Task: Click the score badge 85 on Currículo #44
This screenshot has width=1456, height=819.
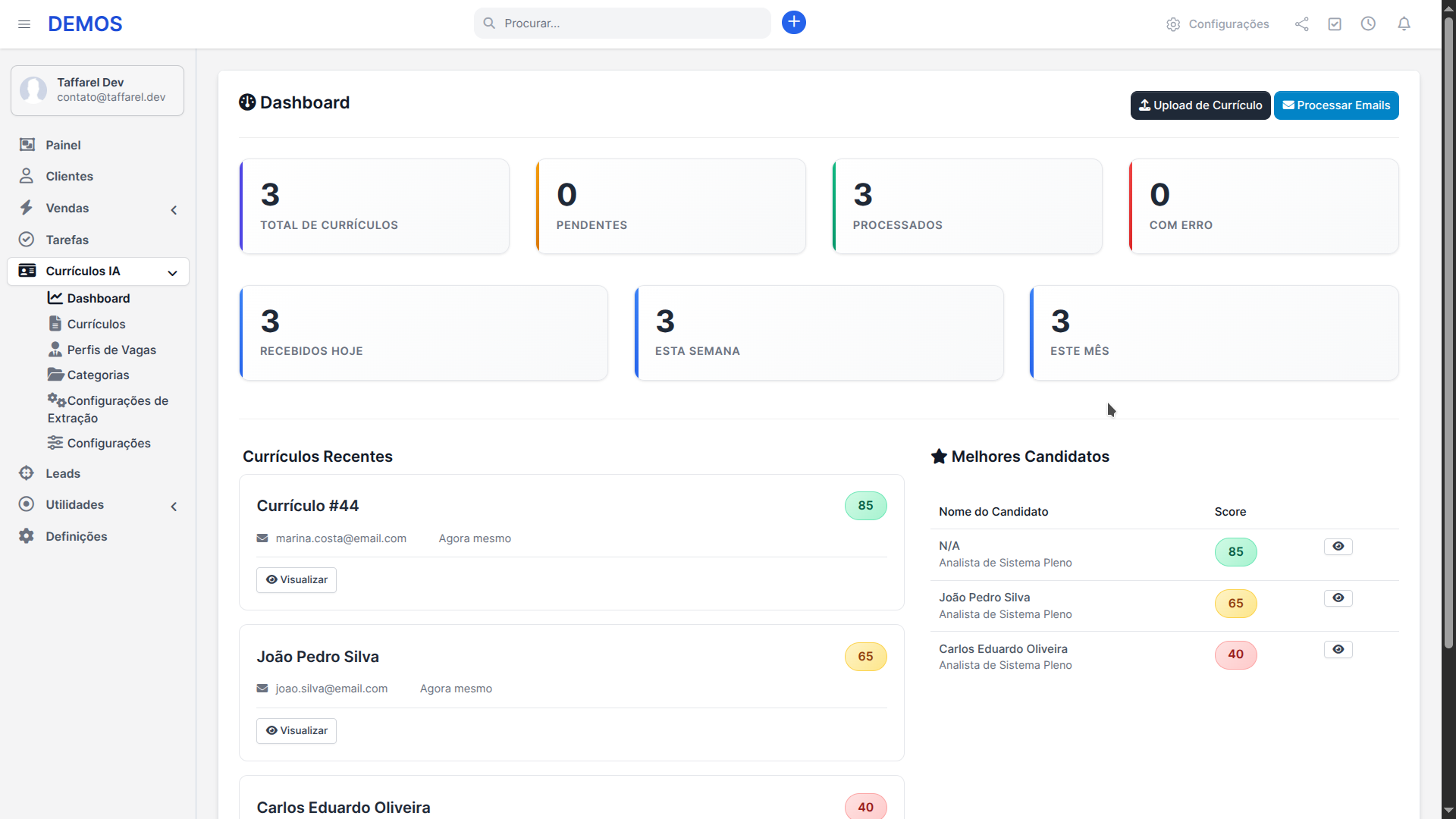Action: tap(864, 505)
